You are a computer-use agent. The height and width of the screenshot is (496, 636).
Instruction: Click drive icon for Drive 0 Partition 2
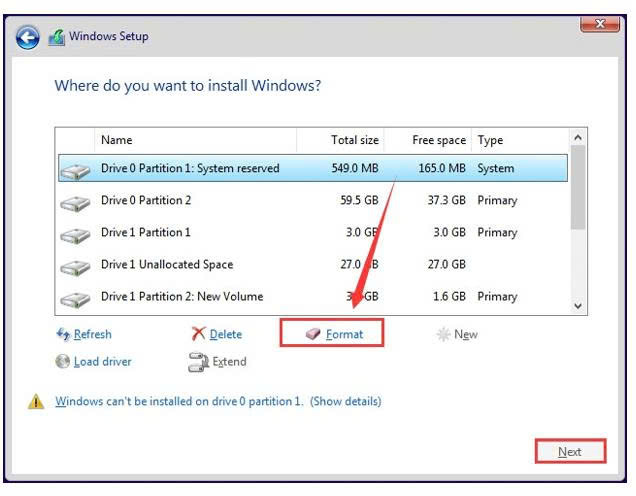pyautogui.click(x=75, y=203)
